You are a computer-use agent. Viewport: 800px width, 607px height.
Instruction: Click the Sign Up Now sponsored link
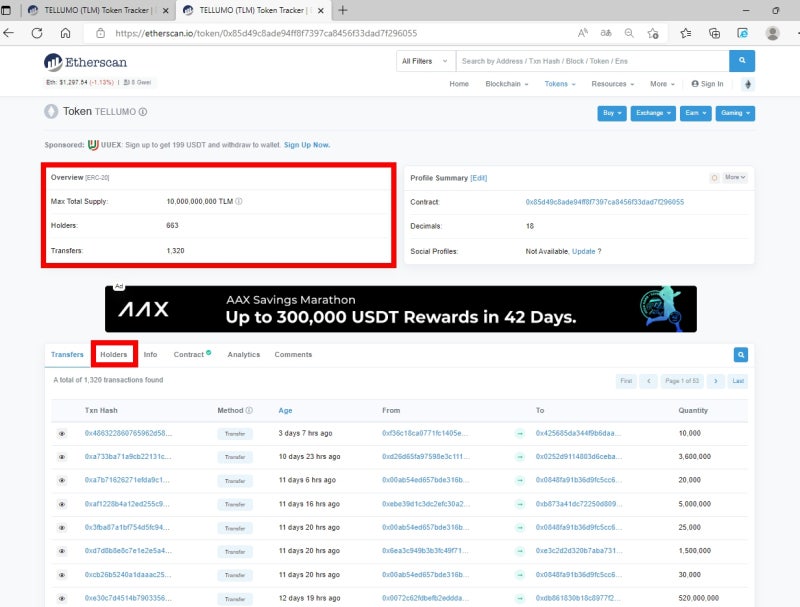(307, 145)
